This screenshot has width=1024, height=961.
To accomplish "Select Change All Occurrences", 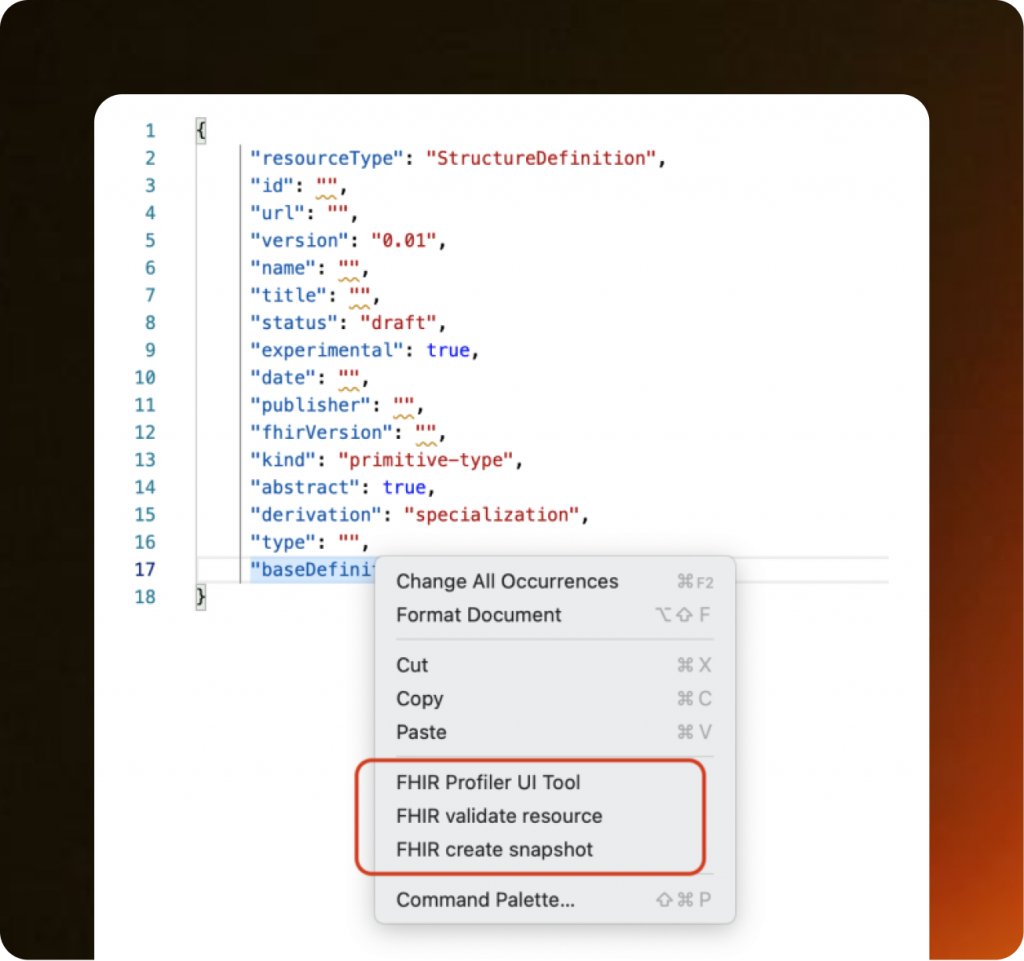I will 505,581.
